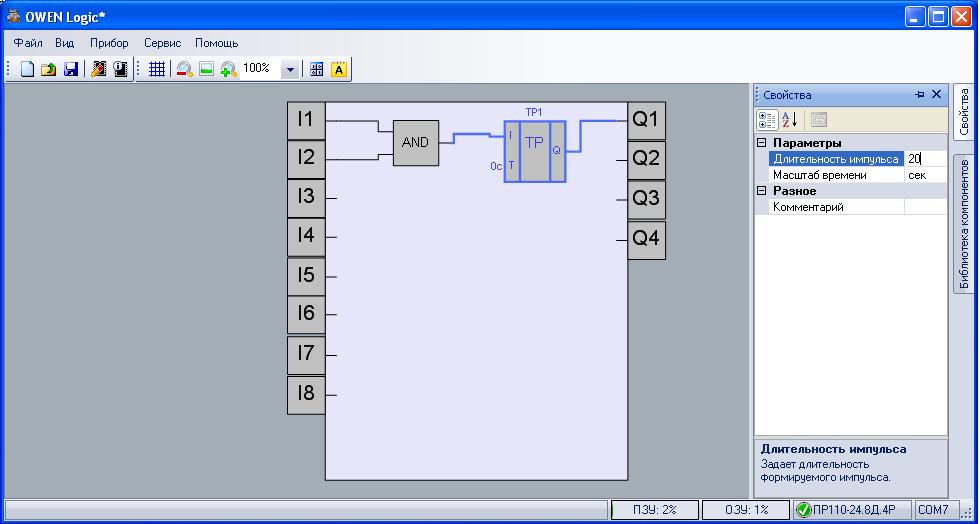This screenshot has height=524, width=980.
Task: Select output Q1
Action: click(646, 121)
